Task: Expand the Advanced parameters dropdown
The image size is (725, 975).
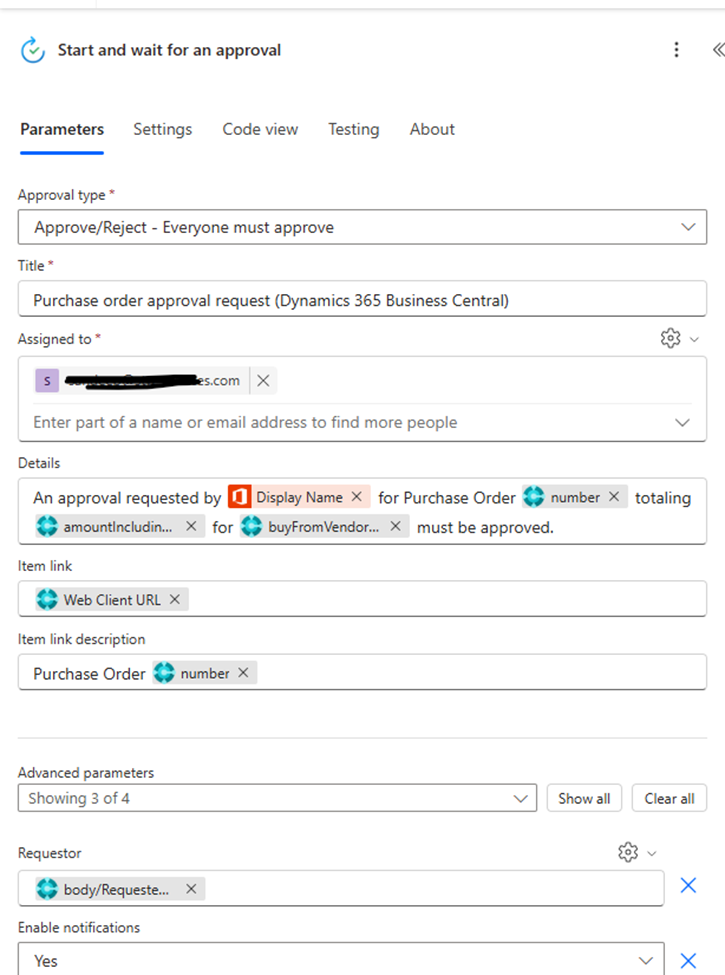Action: pos(519,798)
